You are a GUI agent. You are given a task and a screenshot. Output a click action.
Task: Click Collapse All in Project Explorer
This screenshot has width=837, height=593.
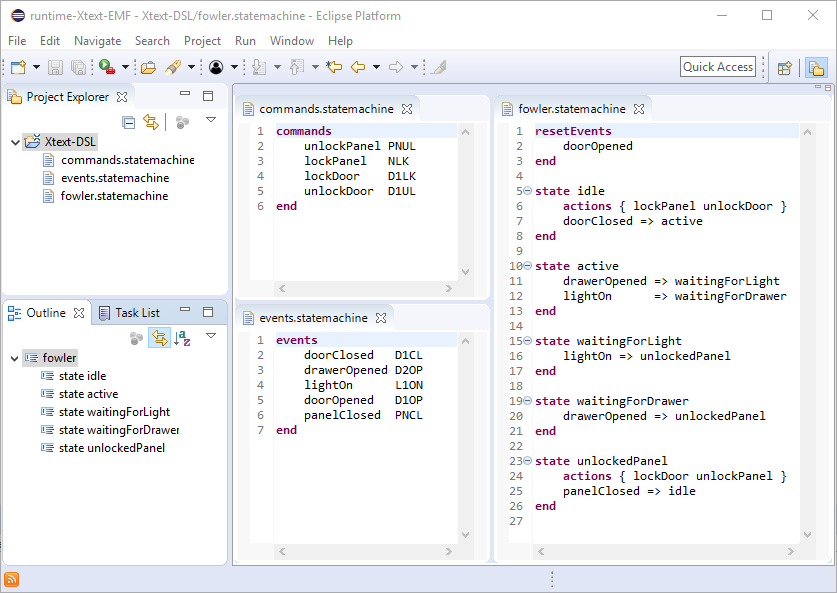click(129, 122)
